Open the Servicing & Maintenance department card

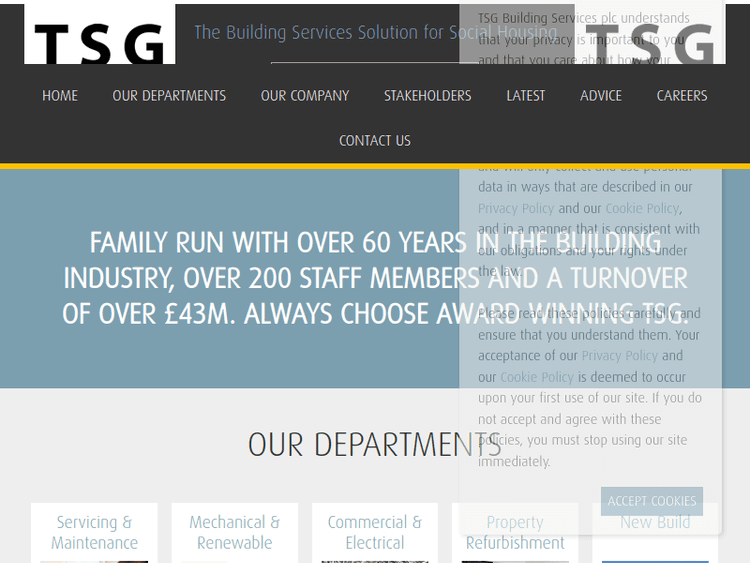click(x=94, y=532)
